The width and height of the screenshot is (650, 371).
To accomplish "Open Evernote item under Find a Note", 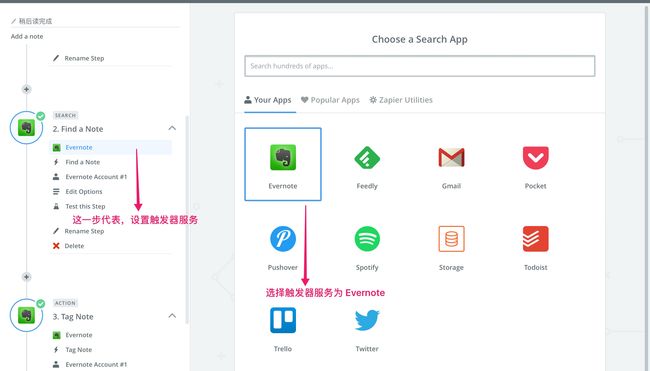I will tap(110, 147).
